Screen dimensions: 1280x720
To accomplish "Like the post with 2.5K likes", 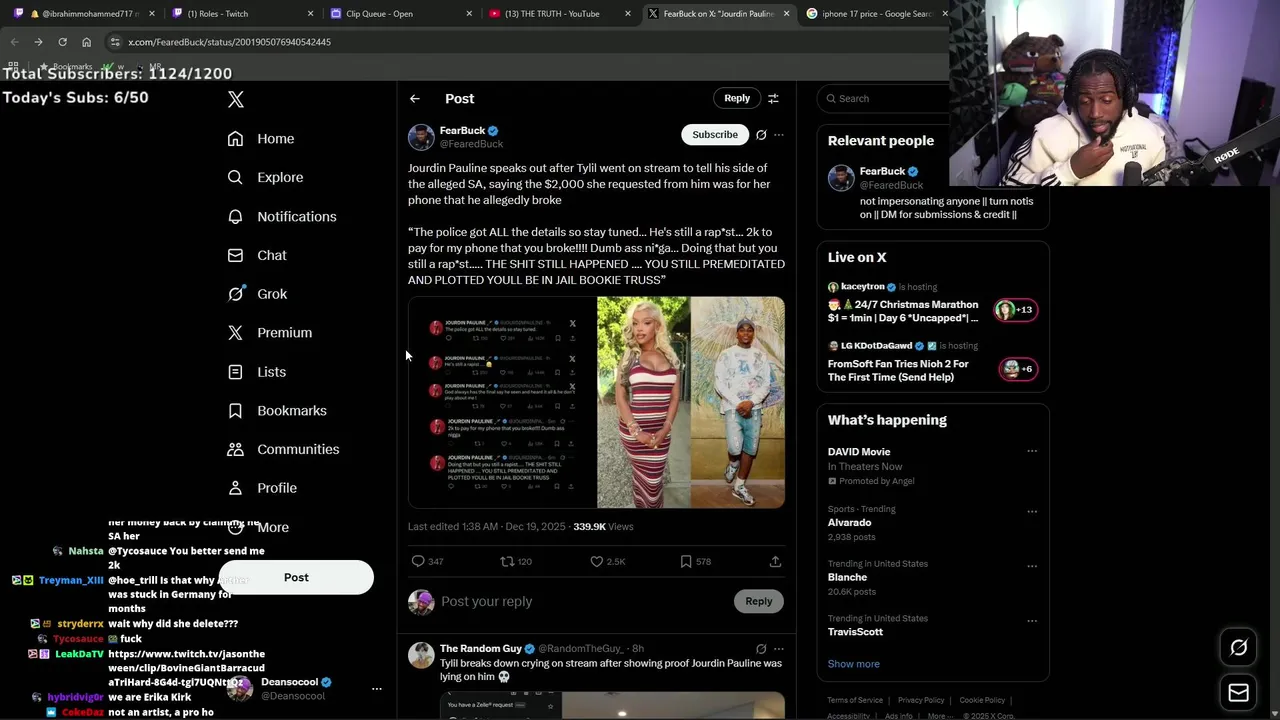I will (597, 561).
